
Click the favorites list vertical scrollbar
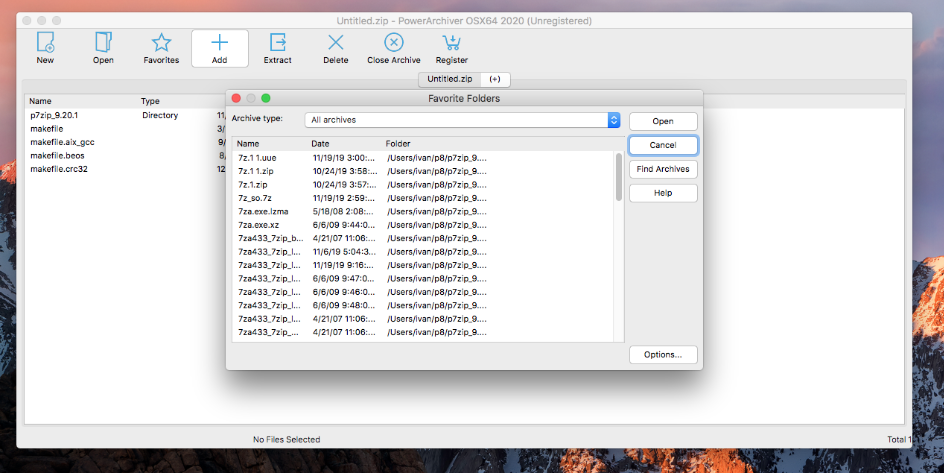pos(619,178)
